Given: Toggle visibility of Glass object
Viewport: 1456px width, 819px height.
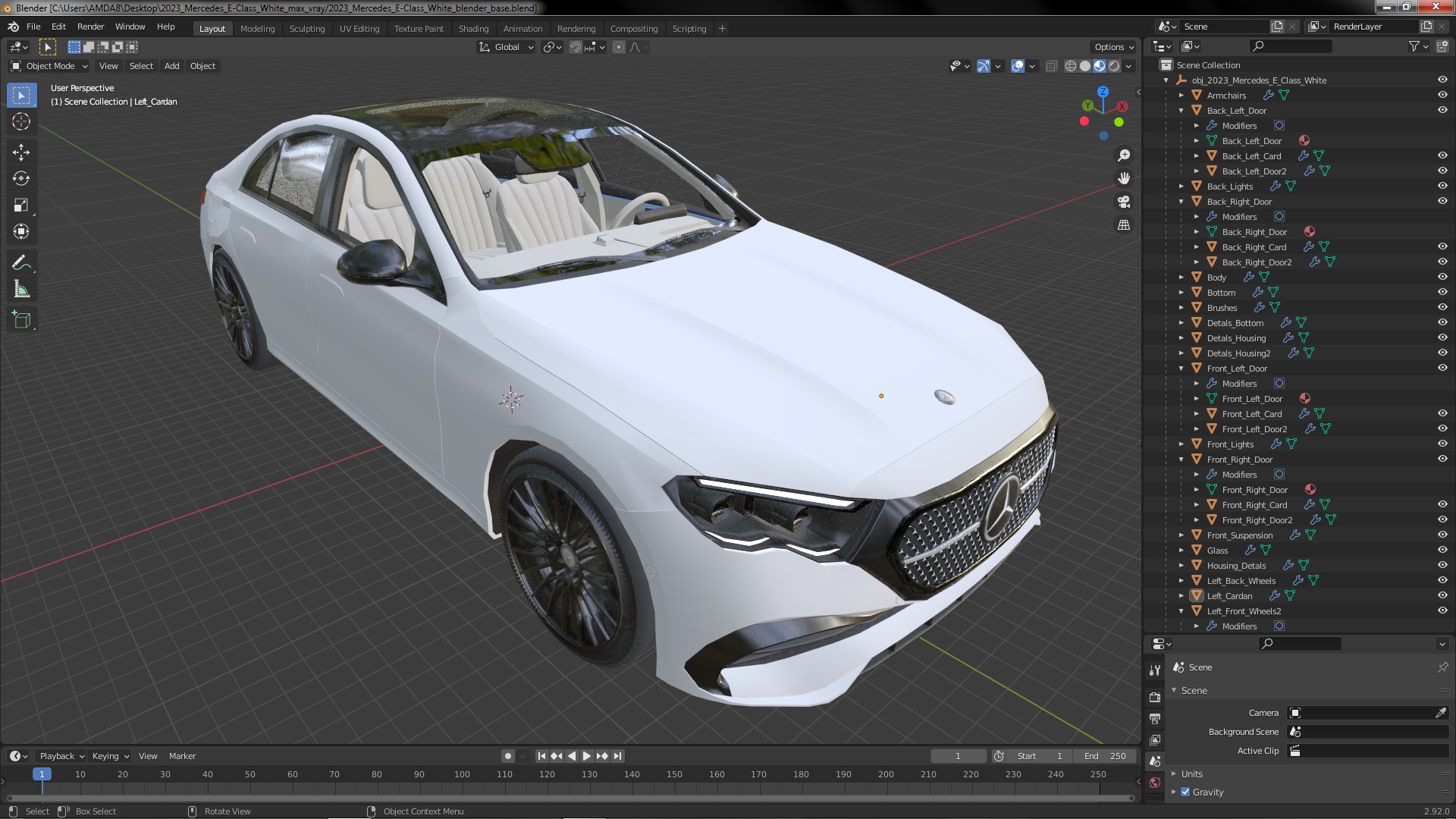Looking at the screenshot, I should (x=1442, y=551).
